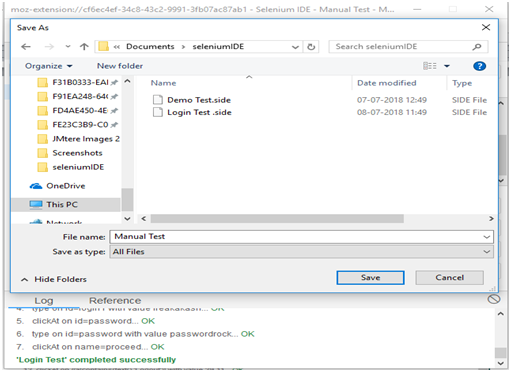
Task: Minimize the Selenium IDE window
Action: click(x=417, y=9)
